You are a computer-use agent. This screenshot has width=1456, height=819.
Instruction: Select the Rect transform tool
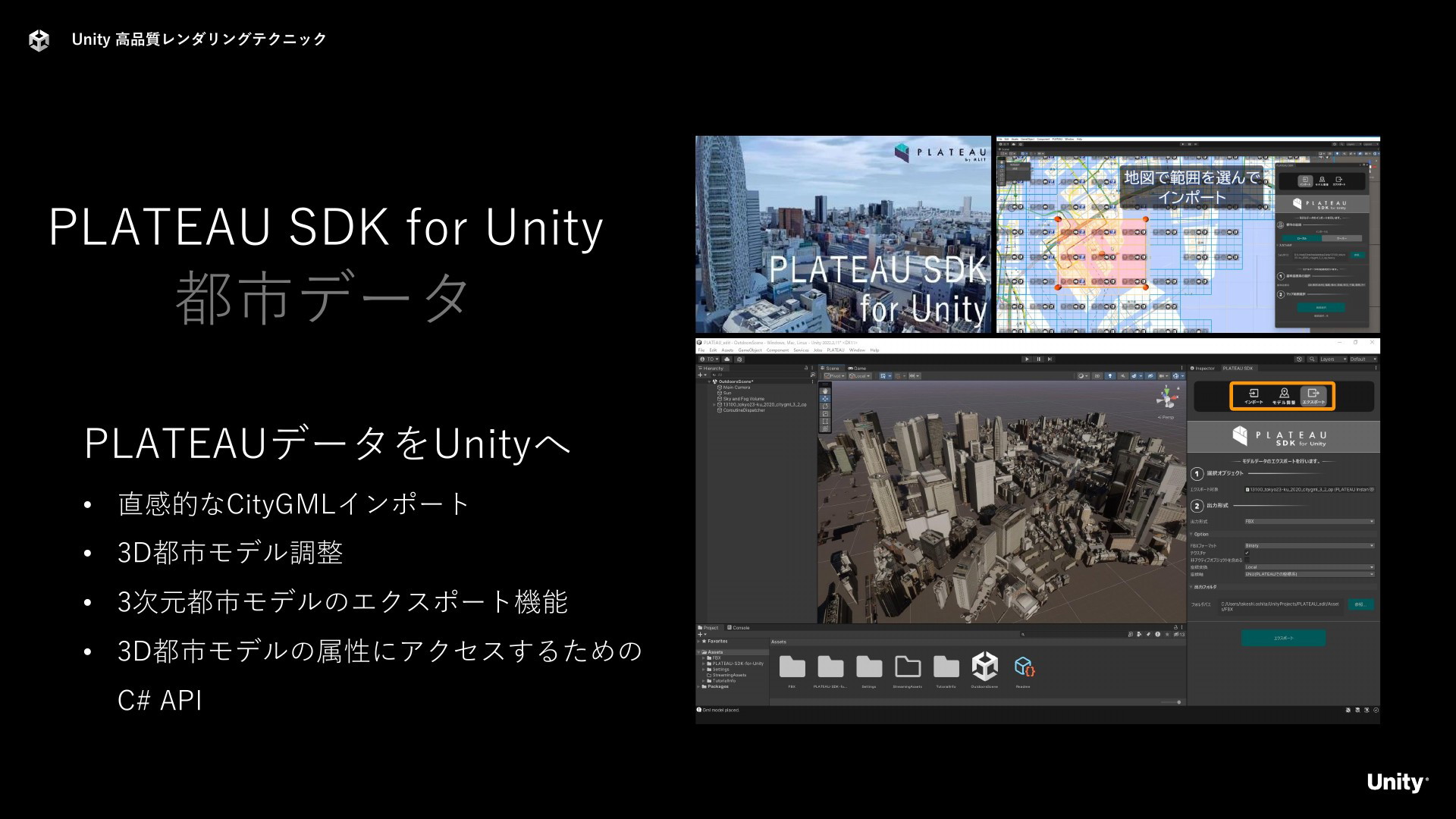coord(825,421)
